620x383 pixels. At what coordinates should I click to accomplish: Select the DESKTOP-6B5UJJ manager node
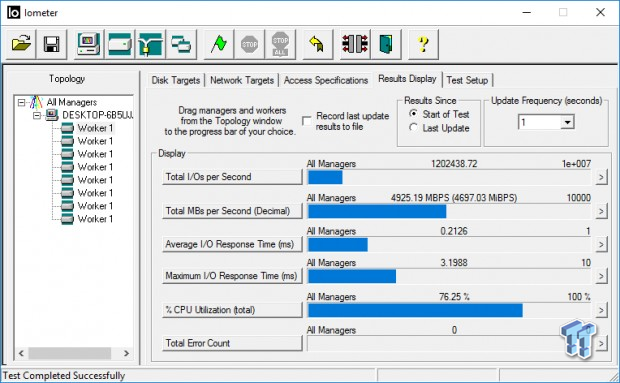[x=98, y=115]
